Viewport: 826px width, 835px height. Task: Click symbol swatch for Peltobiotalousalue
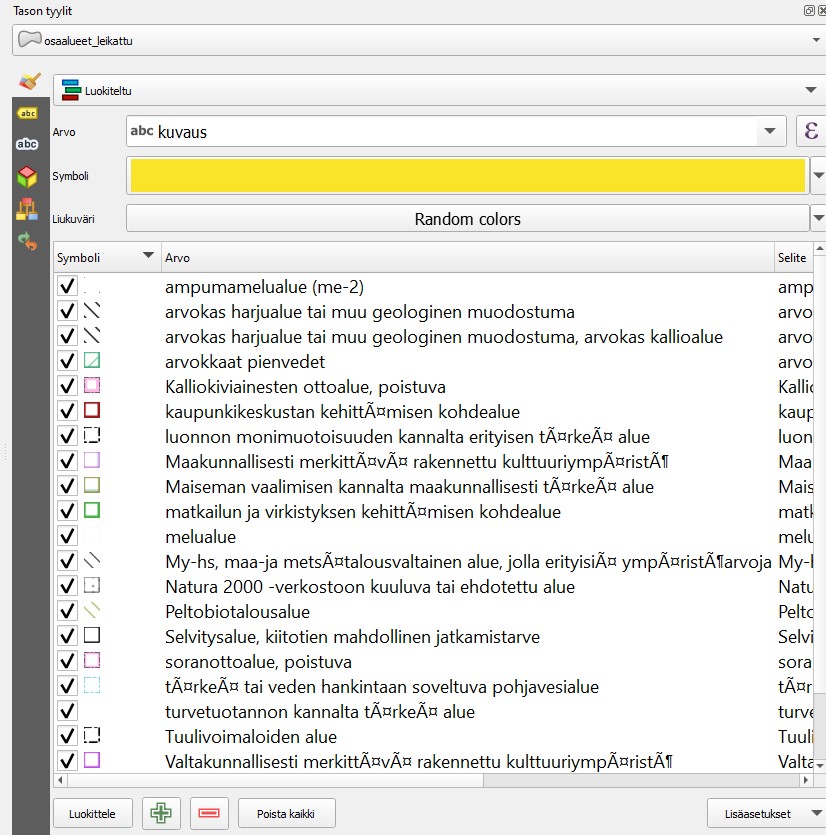[92, 611]
